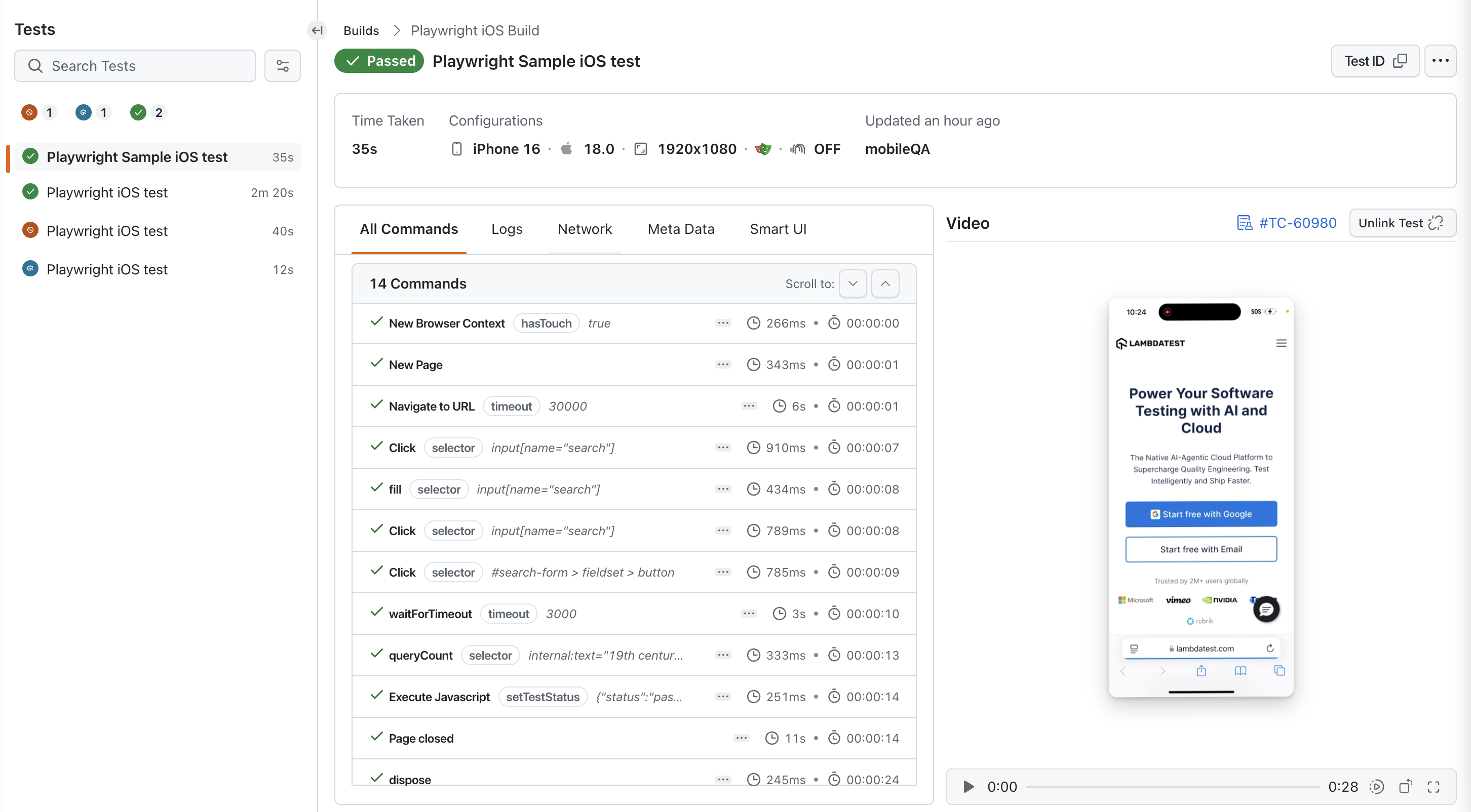Play the test video

pyautogui.click(x=969, y=786)
